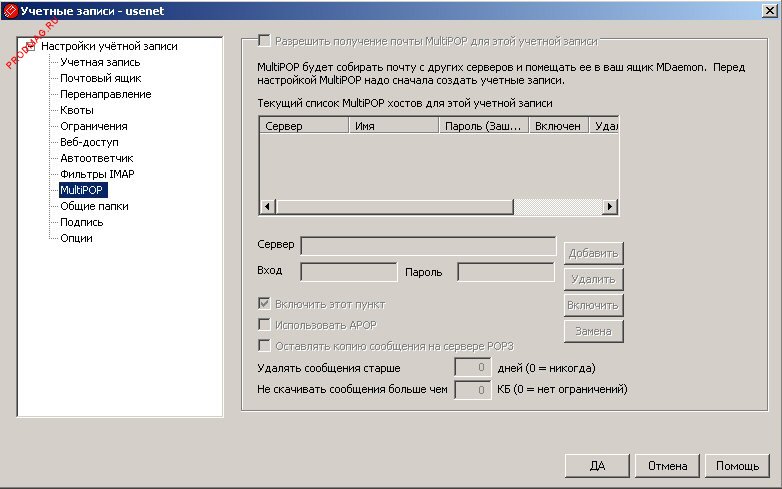Toggle the Включить этот пункт checkbox
The height and width of the screenshot is (489, 782).
(265, 304)
